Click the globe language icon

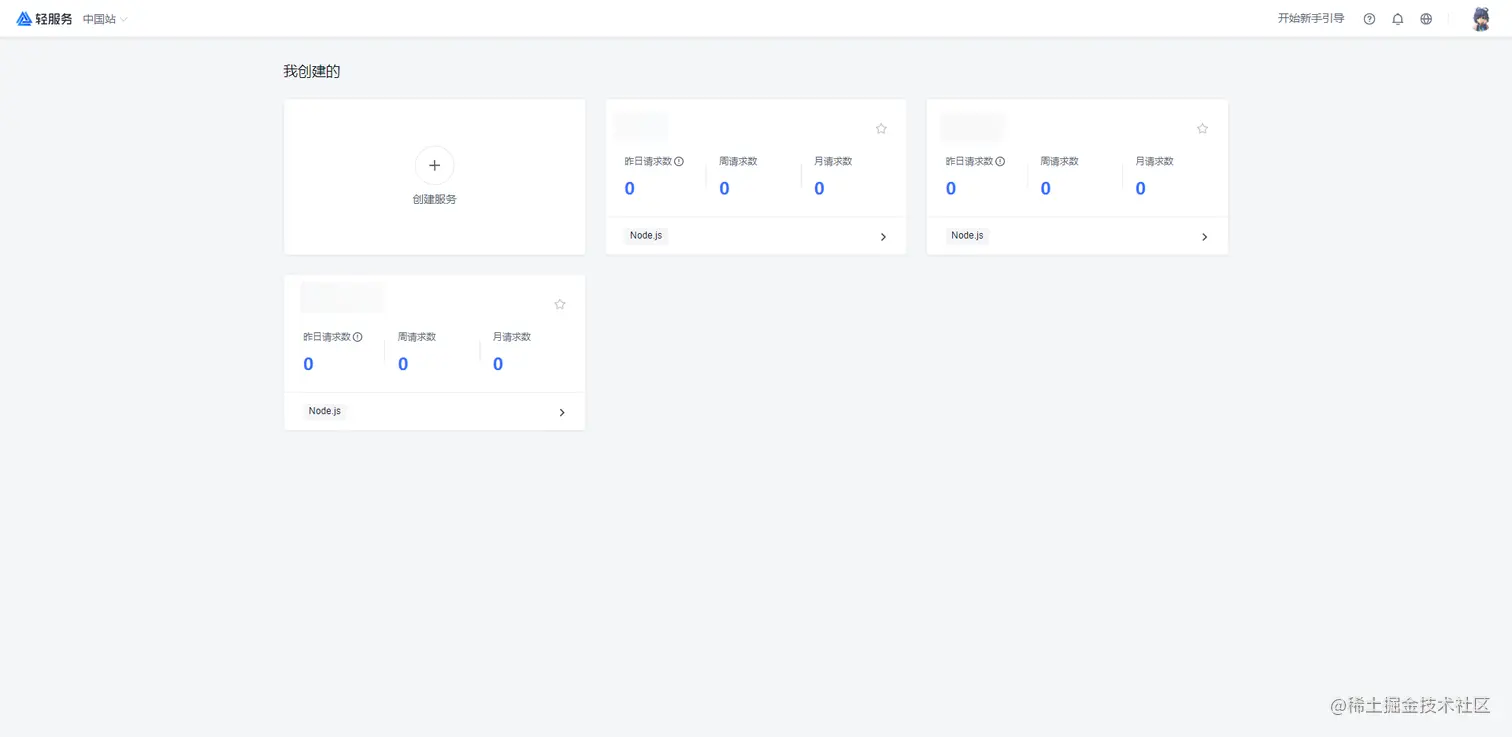click(x=1426, y=19)
